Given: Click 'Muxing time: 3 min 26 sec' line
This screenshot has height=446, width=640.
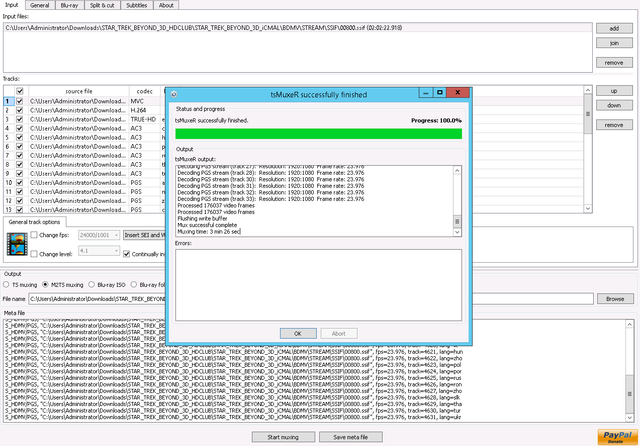Looking at the screenshot, I should (x=209, y=231).
